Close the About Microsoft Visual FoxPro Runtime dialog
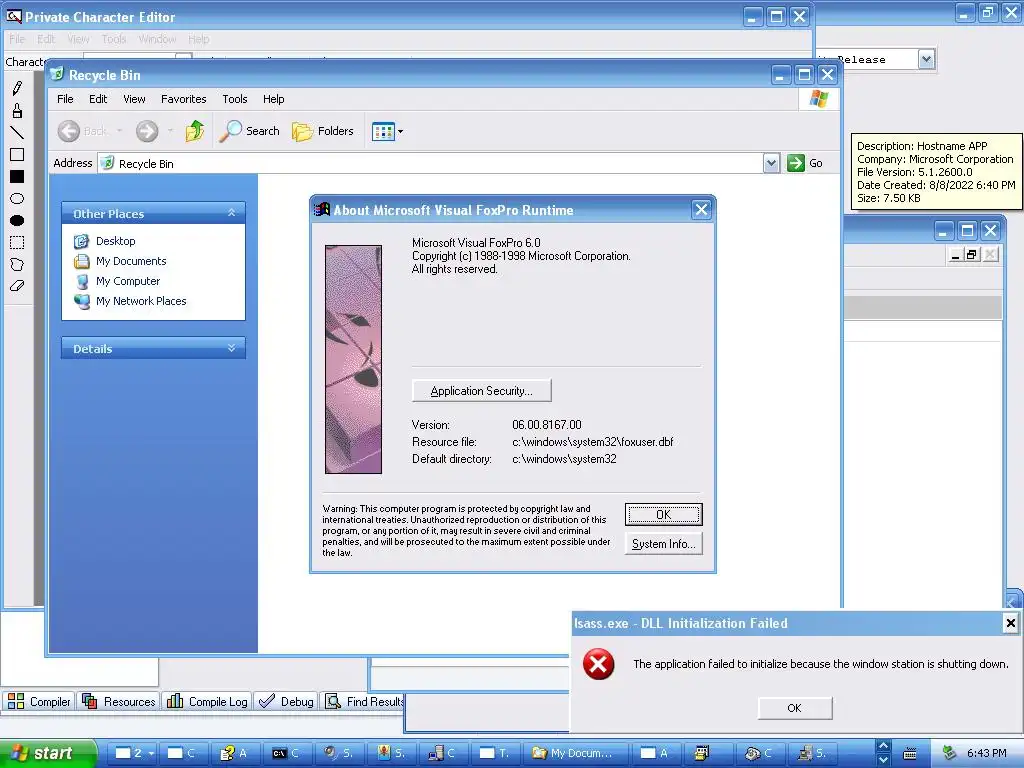Screen dimensions: 1024x768 701,210
